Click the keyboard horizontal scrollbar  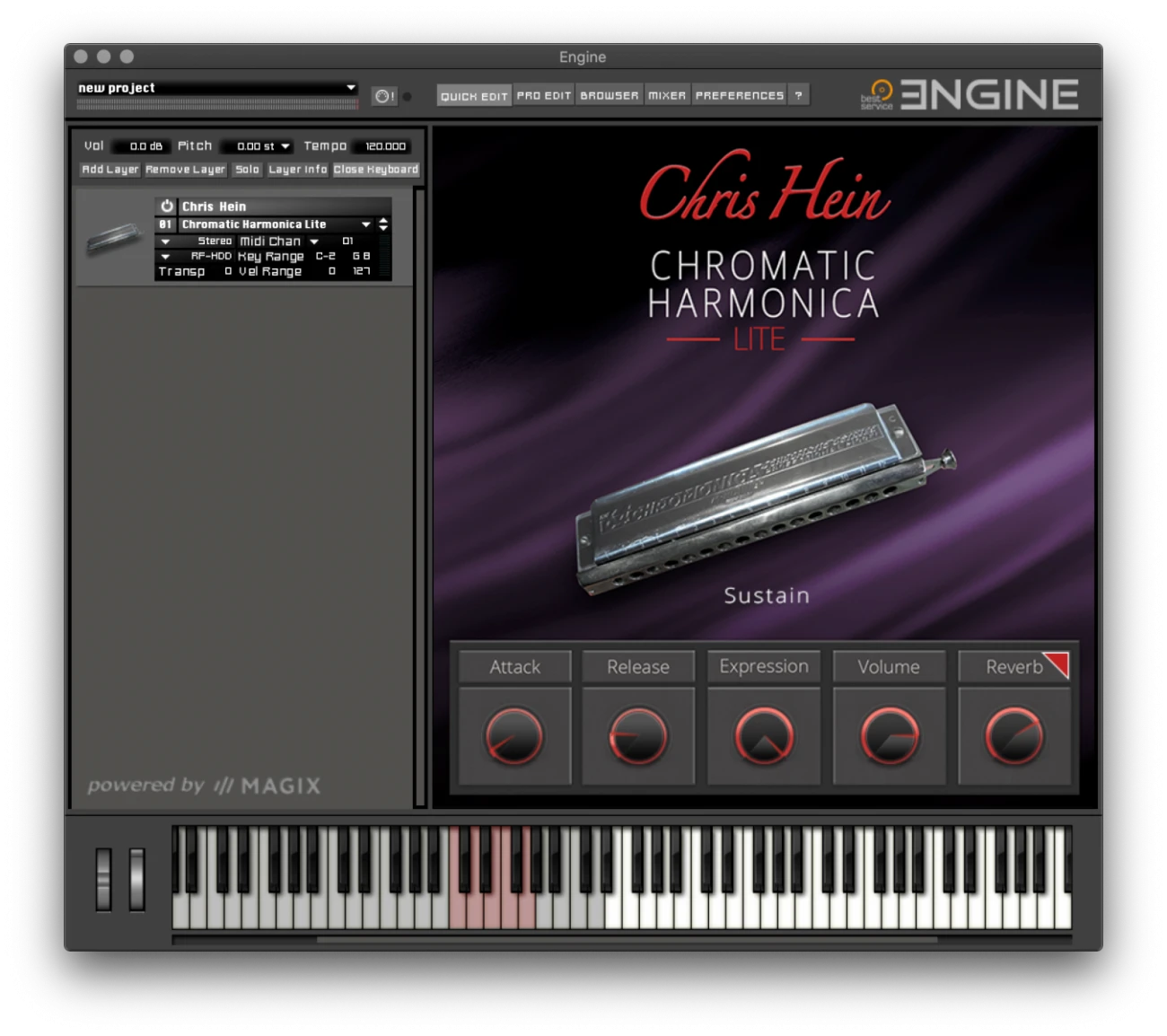(627, 940)
